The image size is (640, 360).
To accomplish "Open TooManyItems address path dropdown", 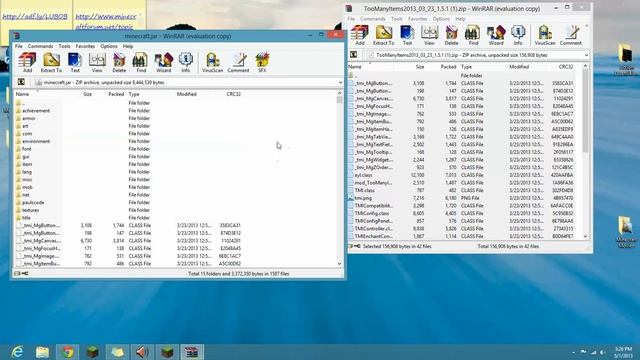I will [587, 55].
